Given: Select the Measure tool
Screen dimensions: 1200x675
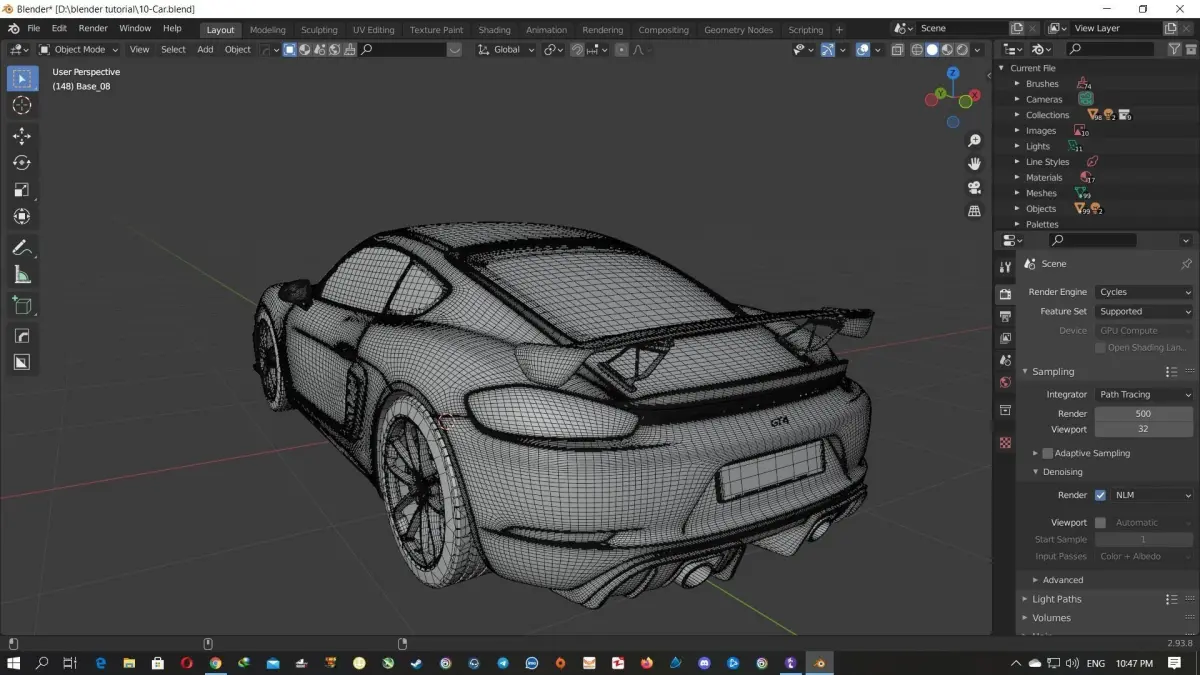Looking at the screenshot, I should coord(22,275).
